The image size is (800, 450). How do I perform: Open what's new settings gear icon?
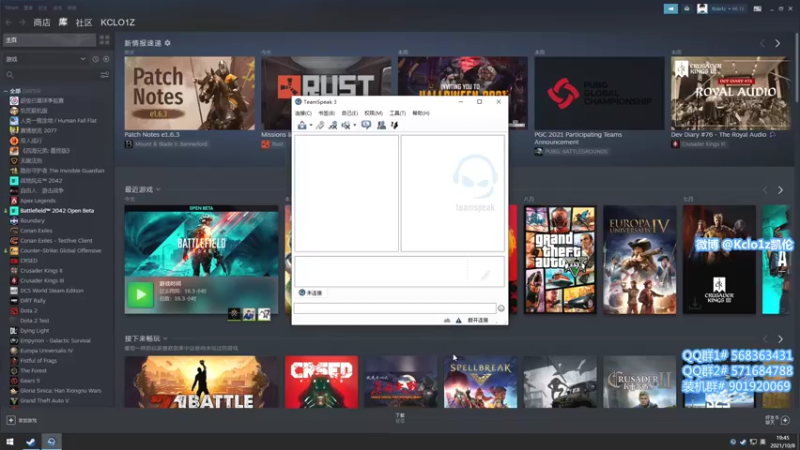pos(167,43)
